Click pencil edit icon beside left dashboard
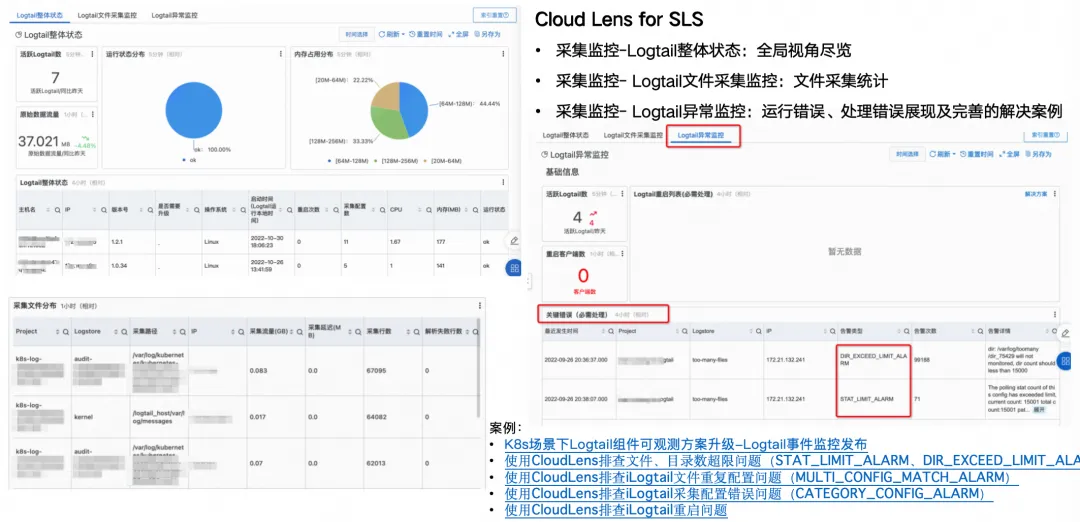This screenshot has width=1080, height=522. (x=515, y=241)
